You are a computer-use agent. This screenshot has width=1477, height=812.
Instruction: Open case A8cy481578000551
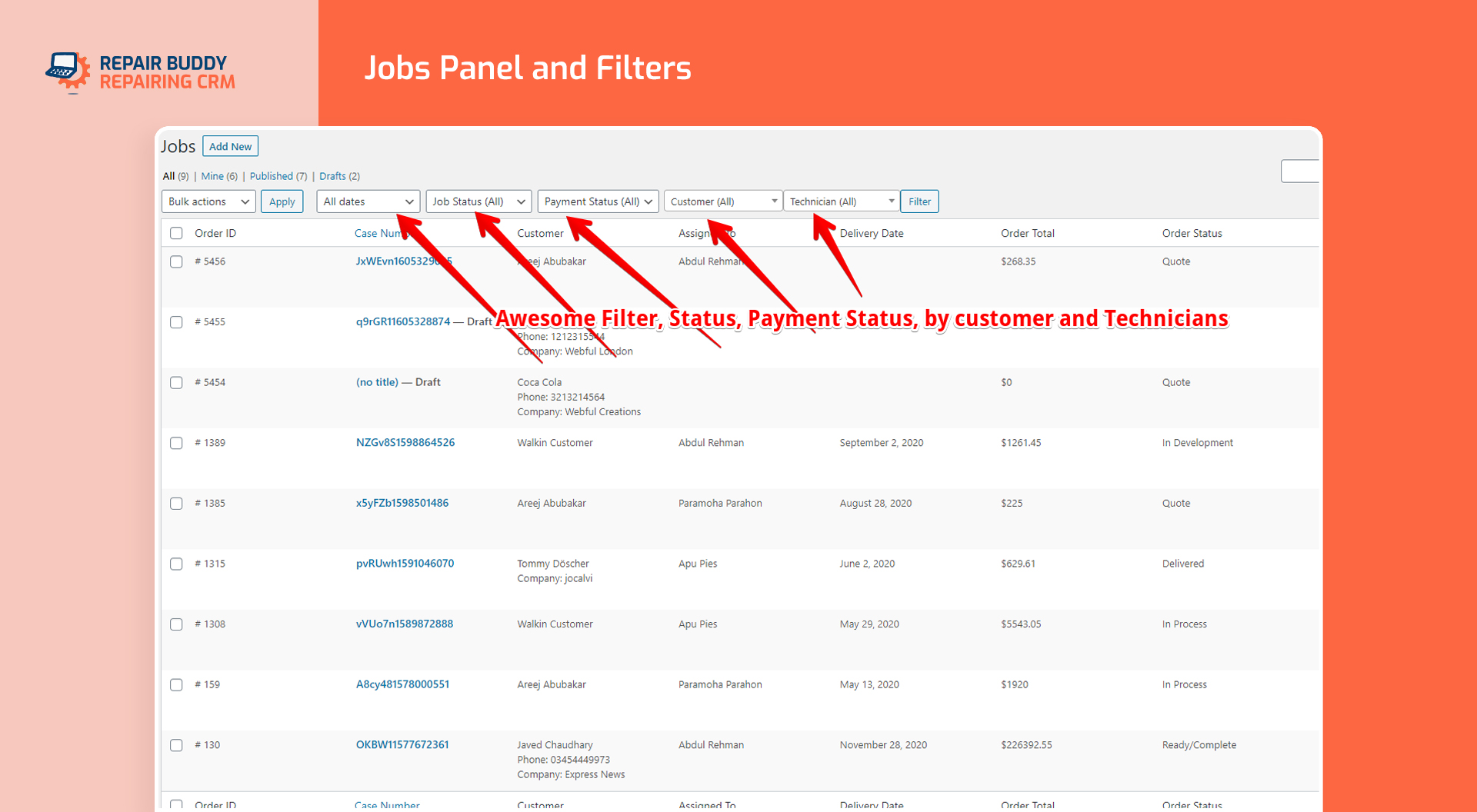402,684
